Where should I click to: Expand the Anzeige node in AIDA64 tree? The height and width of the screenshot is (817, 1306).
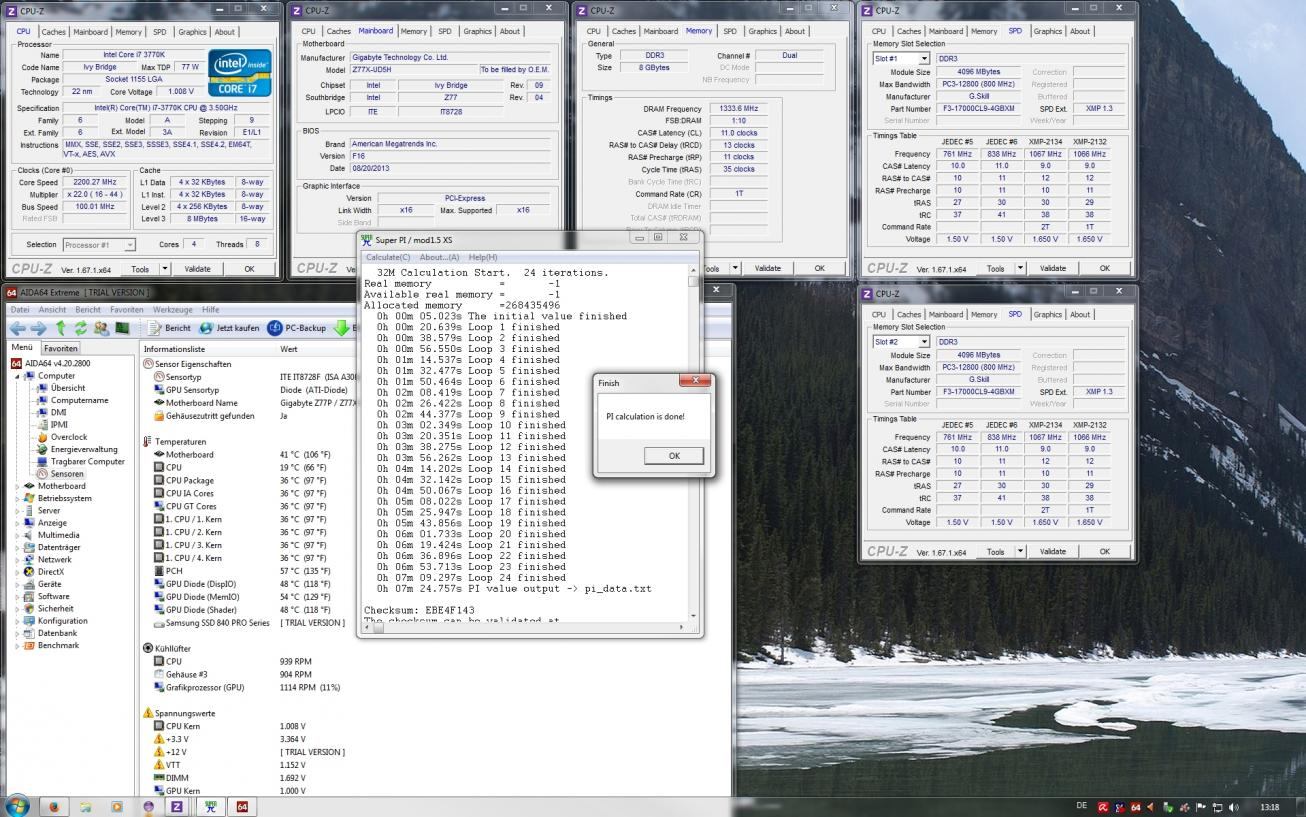coord(17,523)
